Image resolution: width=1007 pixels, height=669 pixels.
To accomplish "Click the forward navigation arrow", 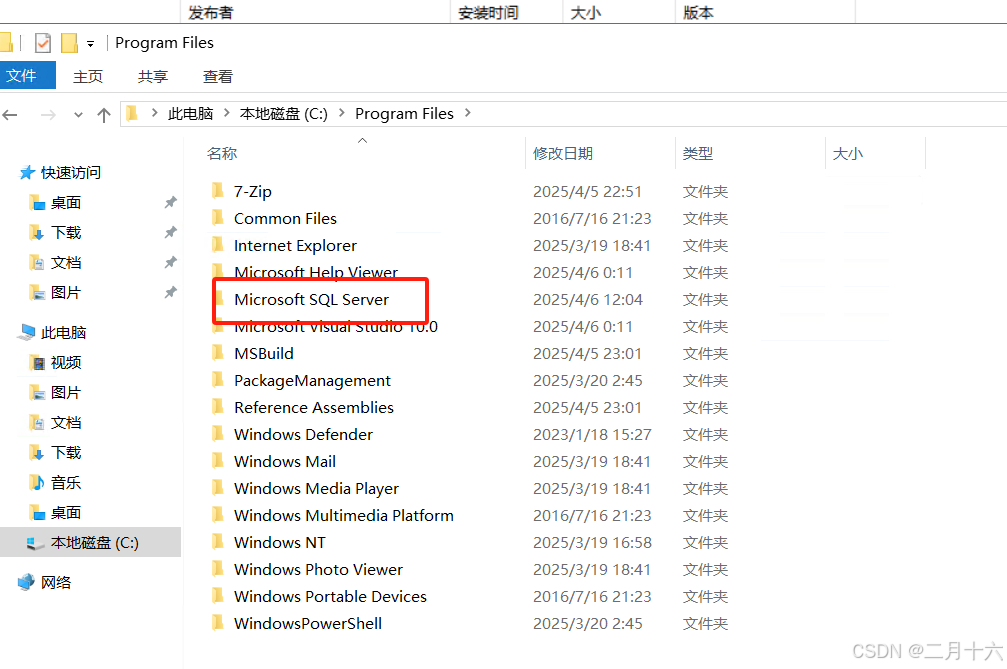I will coord(48,115).
